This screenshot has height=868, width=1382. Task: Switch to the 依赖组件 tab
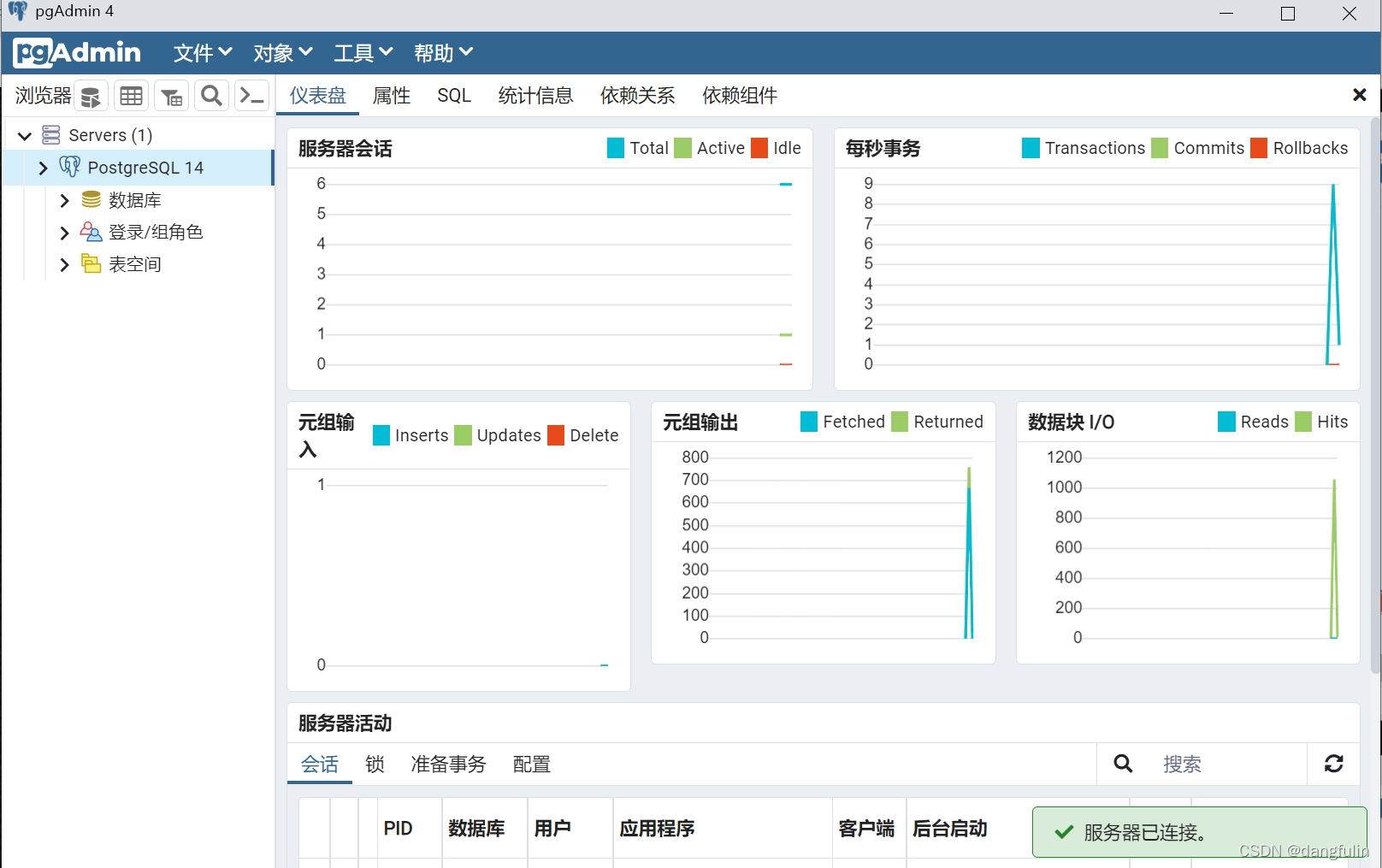(x=740, y=96)
